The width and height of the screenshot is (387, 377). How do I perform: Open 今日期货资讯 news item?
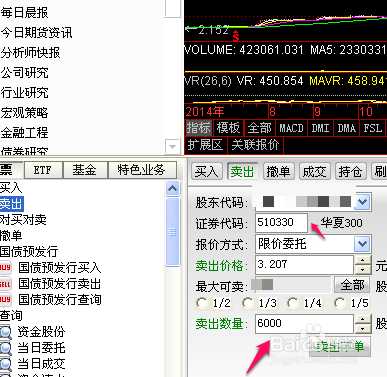coord(36,33)
